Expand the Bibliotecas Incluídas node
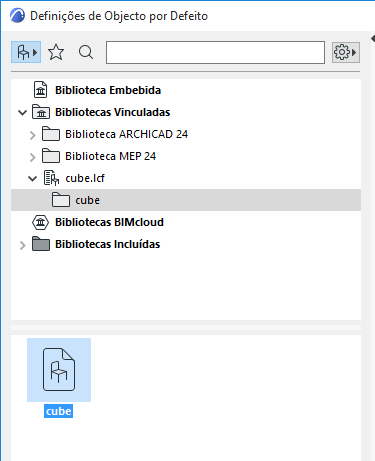This screenshot has width=375, height=461. coord(22,245)
